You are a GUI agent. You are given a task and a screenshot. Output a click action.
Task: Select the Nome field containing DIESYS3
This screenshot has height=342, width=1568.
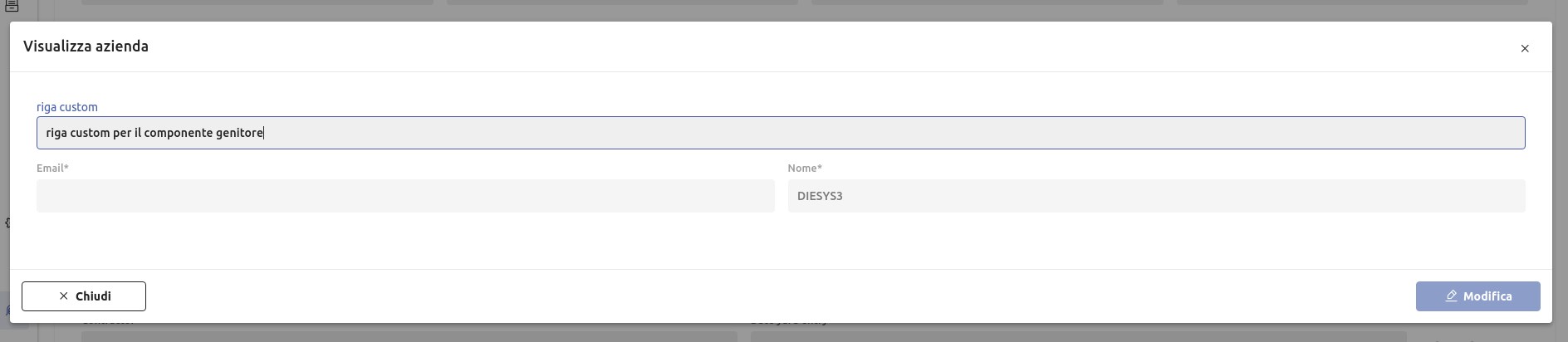pyautogui.click(x=1156, y=196)
